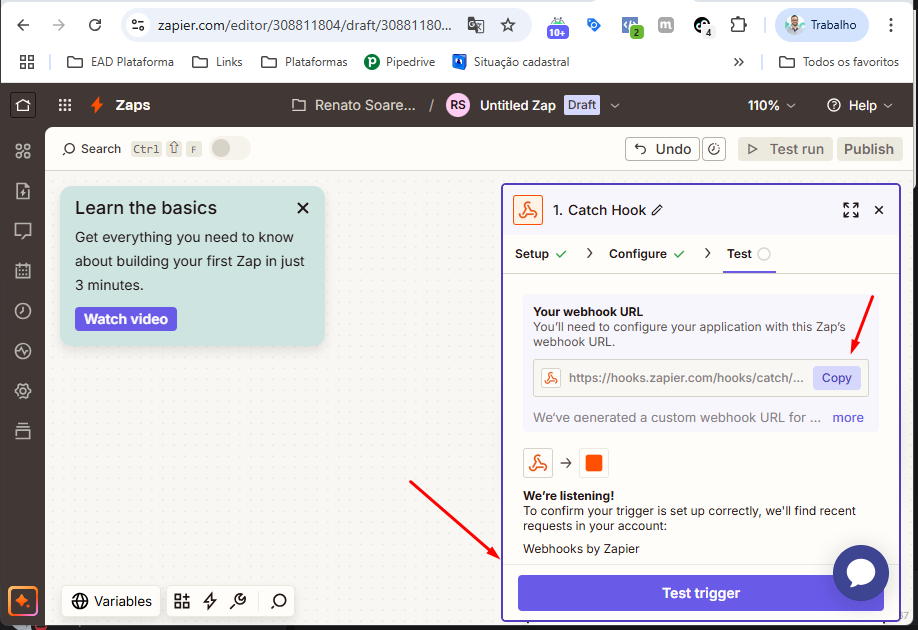Click the orange stop listening square

click(x=594, y=463)
